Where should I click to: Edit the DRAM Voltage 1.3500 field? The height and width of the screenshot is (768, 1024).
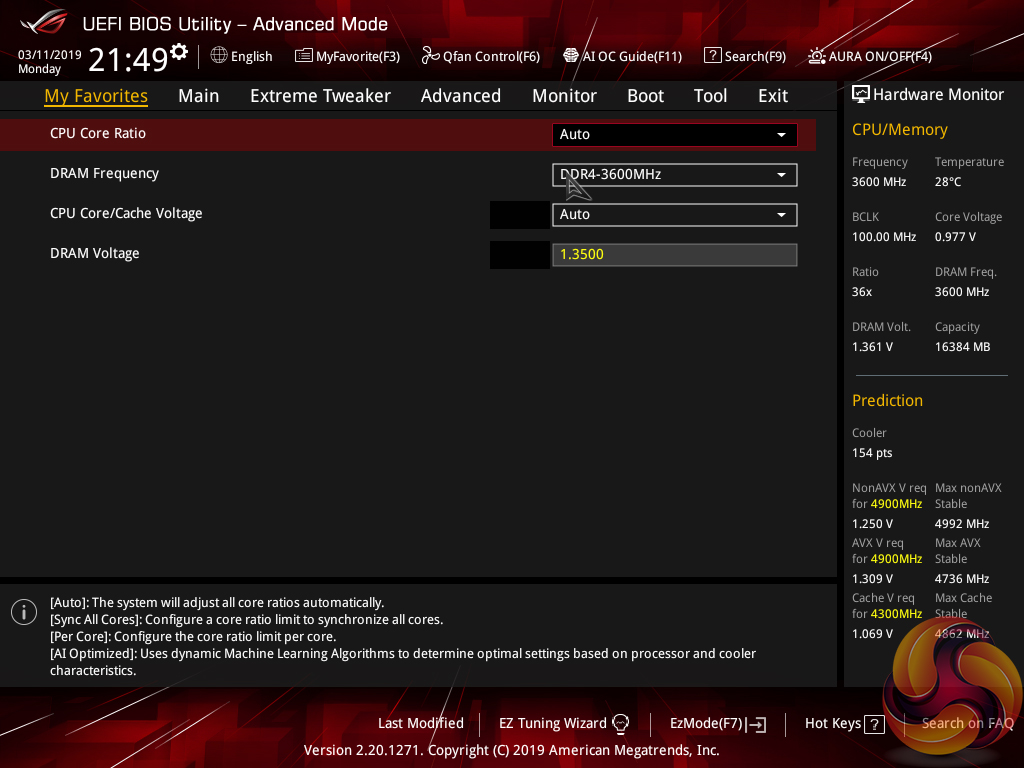click(x=675, y=255)
